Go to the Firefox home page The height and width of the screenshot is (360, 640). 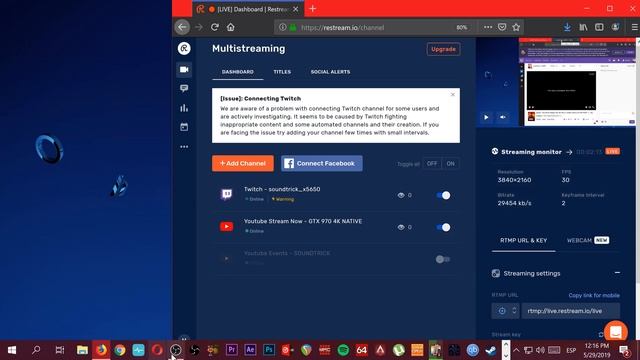click(x=231, y=27)
